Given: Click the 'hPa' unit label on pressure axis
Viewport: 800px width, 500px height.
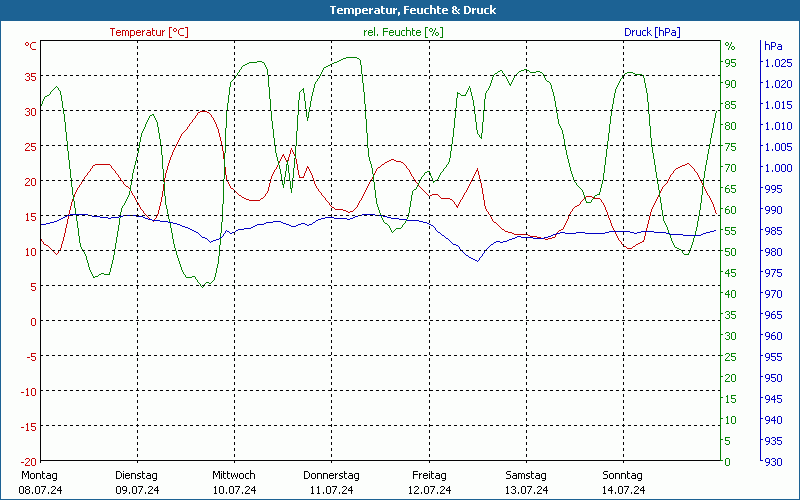Looking at the screenshot, I should pyautogui.click(x=773, y=46).
